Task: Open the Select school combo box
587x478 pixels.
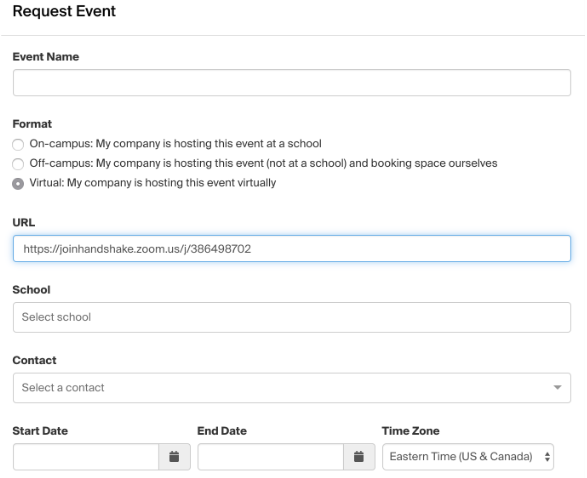Action: (x=292, y=317)
